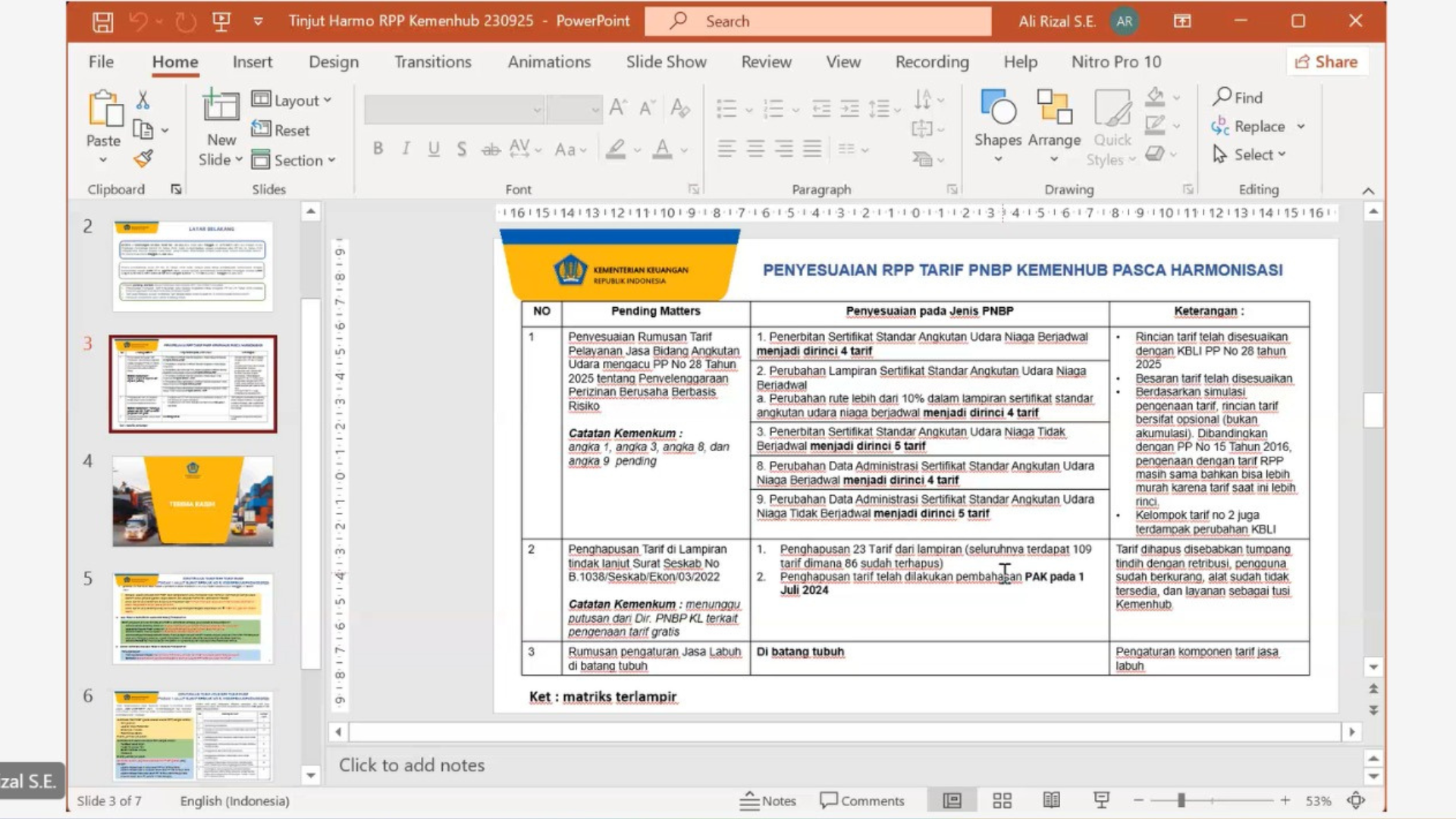Open Comments pane from status bar

(x=862, y=801)
